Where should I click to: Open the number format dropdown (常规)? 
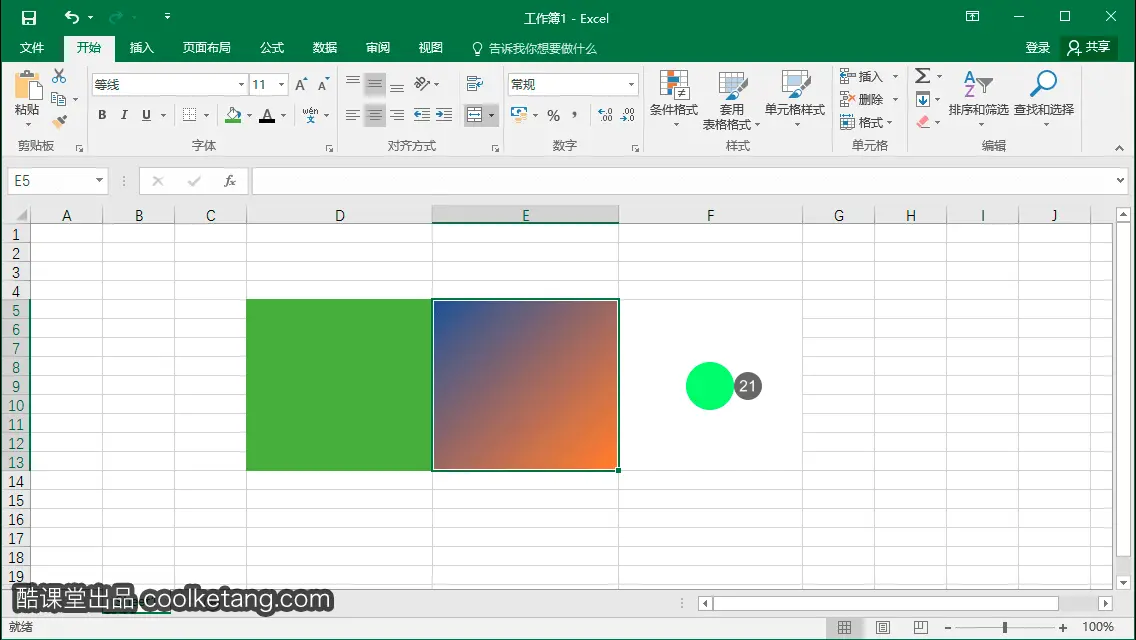pyautogui.click(x=631, y=85)
